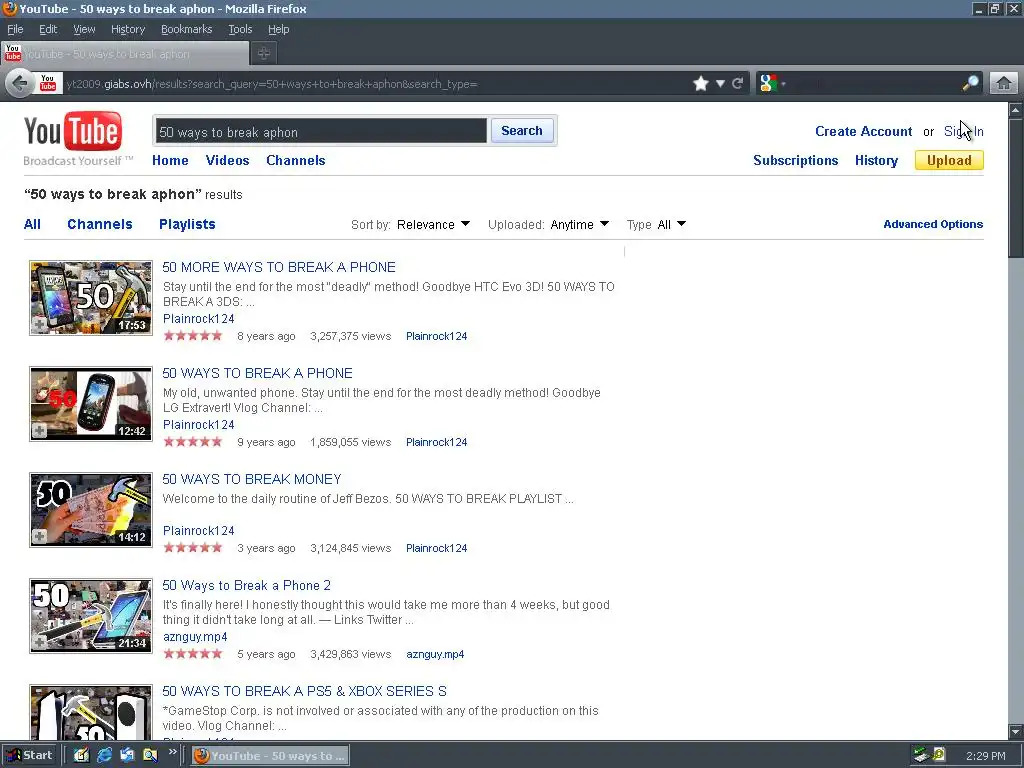
Task: Switch to the Playlists results filter
Action: [x=187, y=224]
